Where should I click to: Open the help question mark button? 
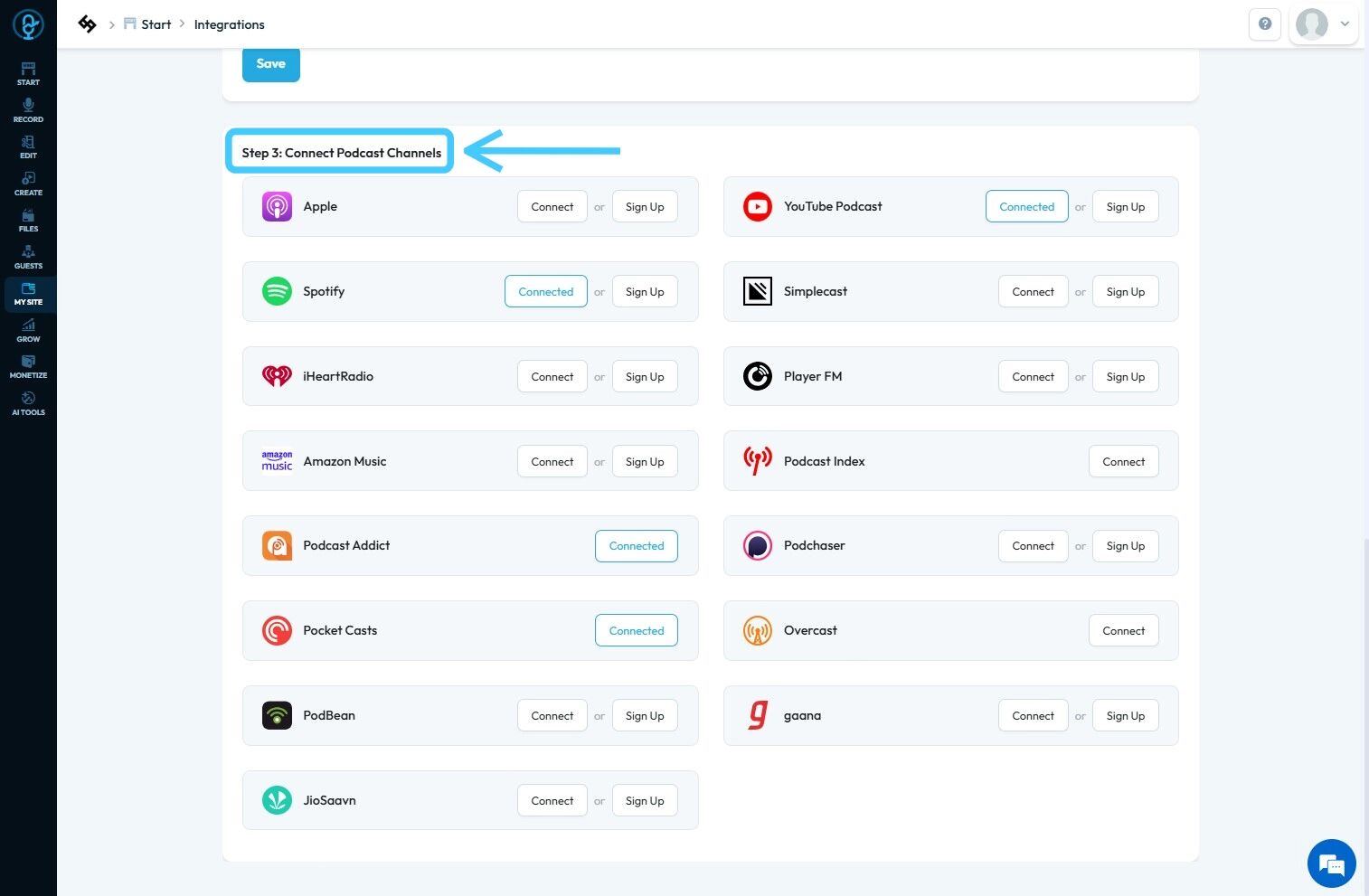click(1265, 24)
